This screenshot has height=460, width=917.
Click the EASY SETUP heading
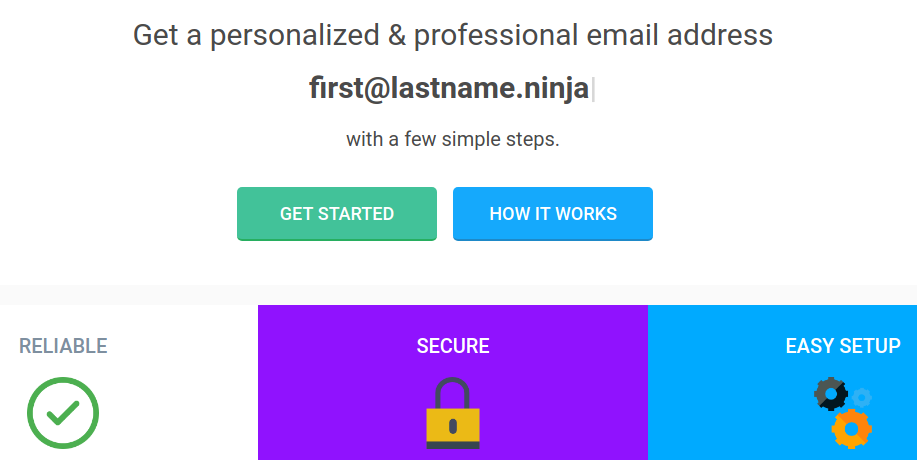(x=842, y=347)
